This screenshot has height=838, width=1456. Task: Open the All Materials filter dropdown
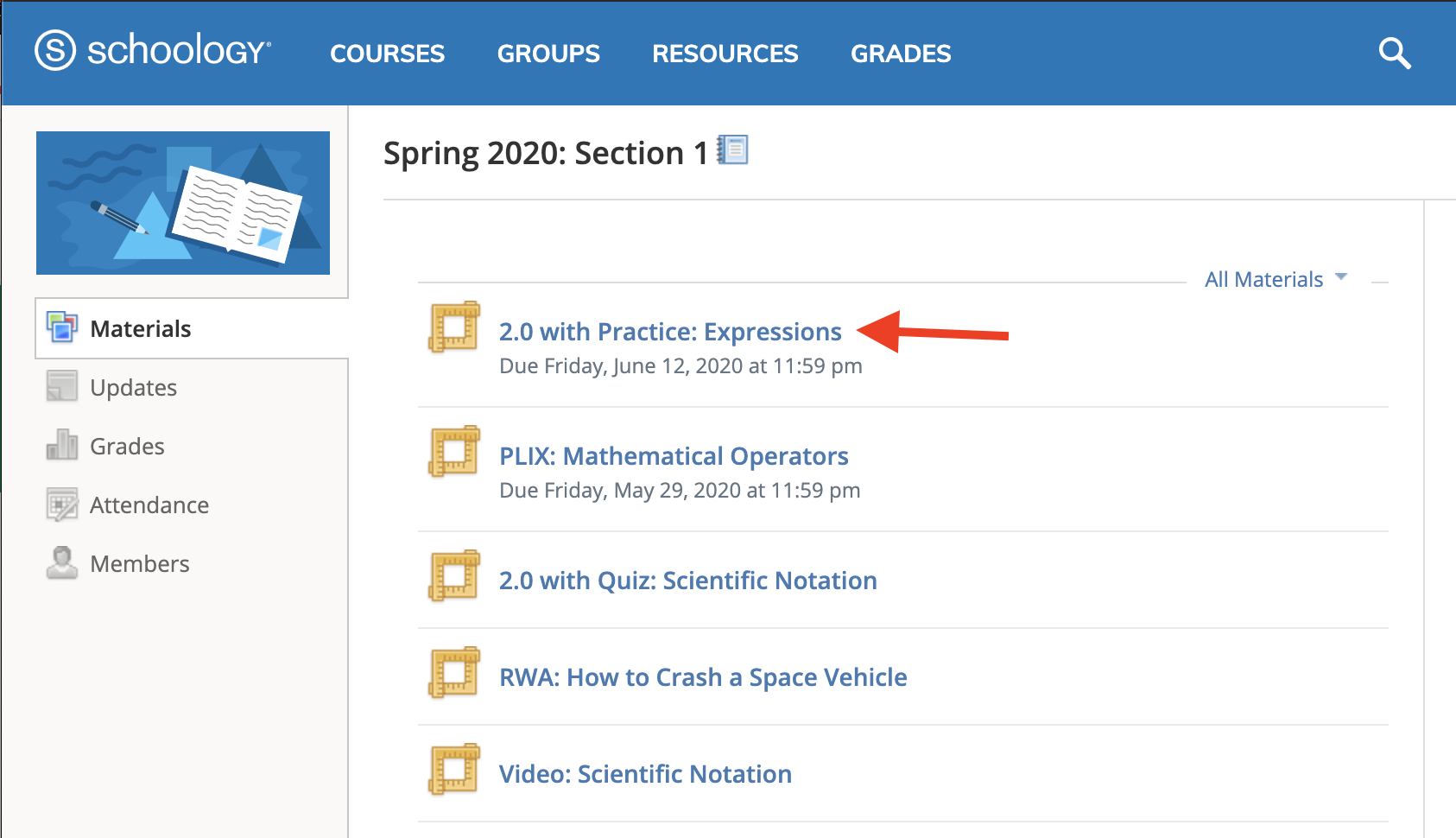1263,278
